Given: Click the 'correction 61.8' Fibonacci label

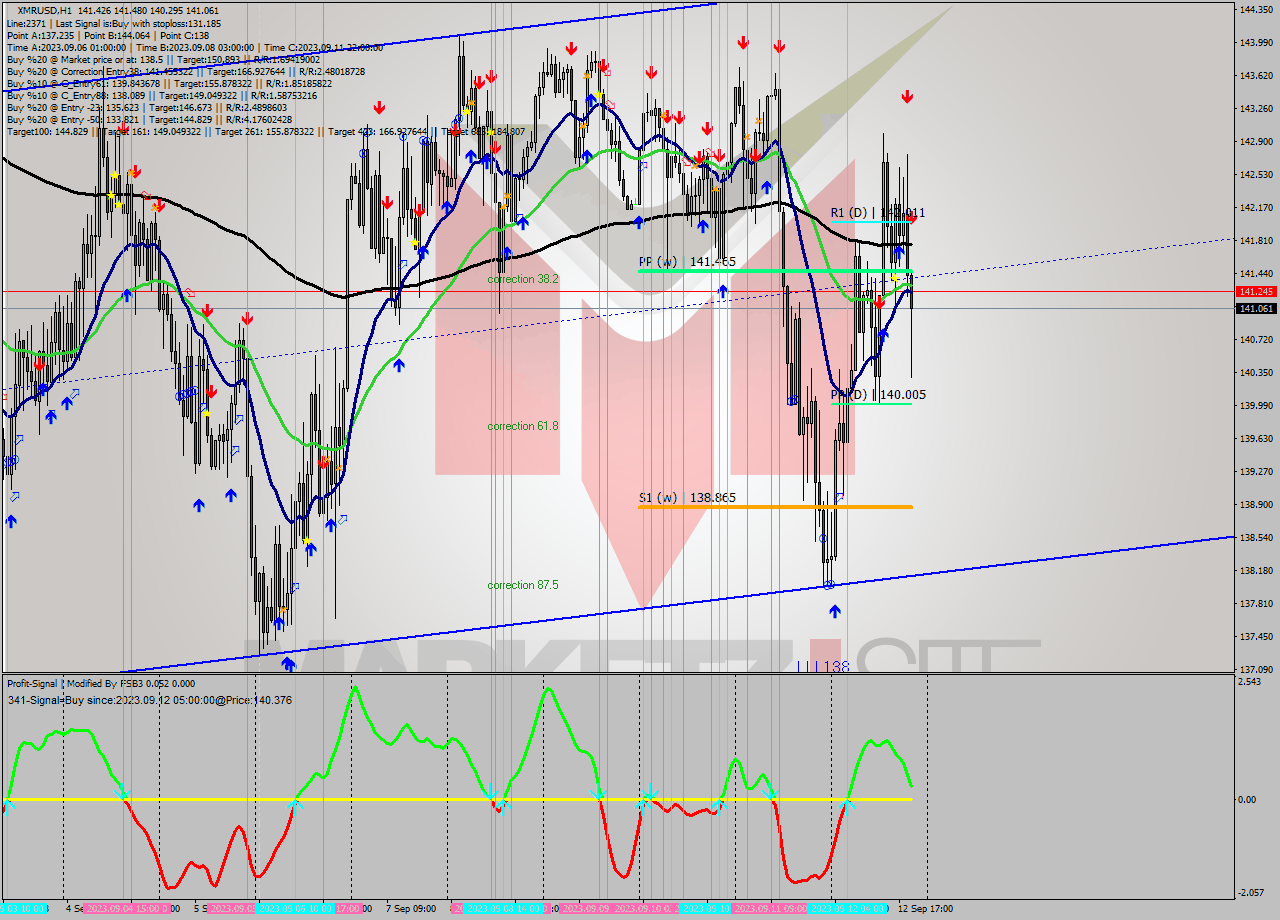Looking at the screenshot, I should [x=523, y=426].
